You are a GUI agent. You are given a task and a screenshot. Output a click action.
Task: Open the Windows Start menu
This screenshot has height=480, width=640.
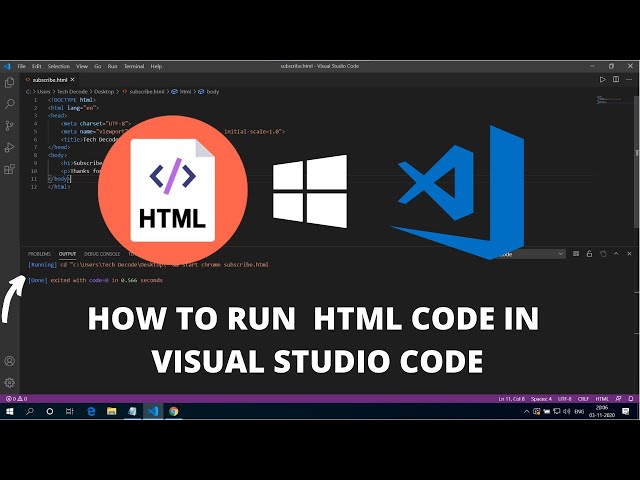coord(9,411)
